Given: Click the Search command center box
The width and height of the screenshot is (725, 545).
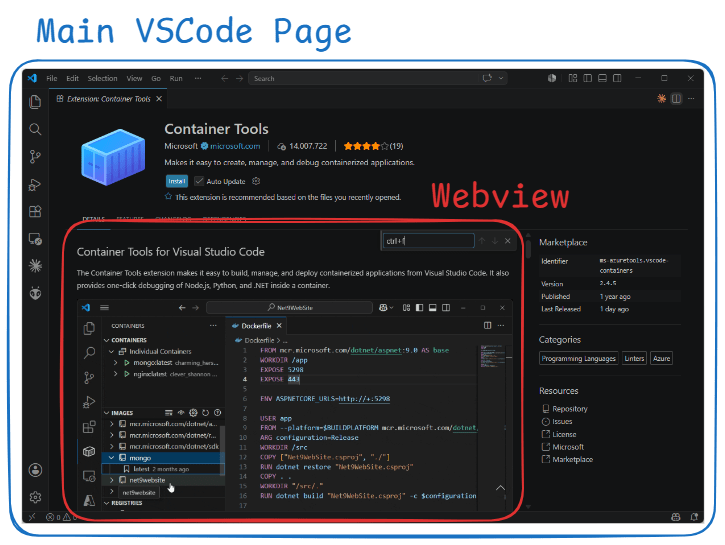Looking at the screenshot, I should (x=378, y=79).
